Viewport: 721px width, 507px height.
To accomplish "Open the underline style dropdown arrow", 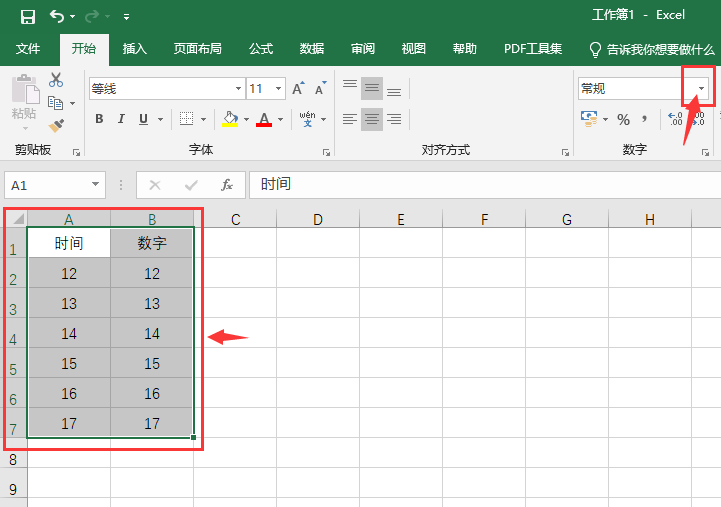I will click(160, 120).
